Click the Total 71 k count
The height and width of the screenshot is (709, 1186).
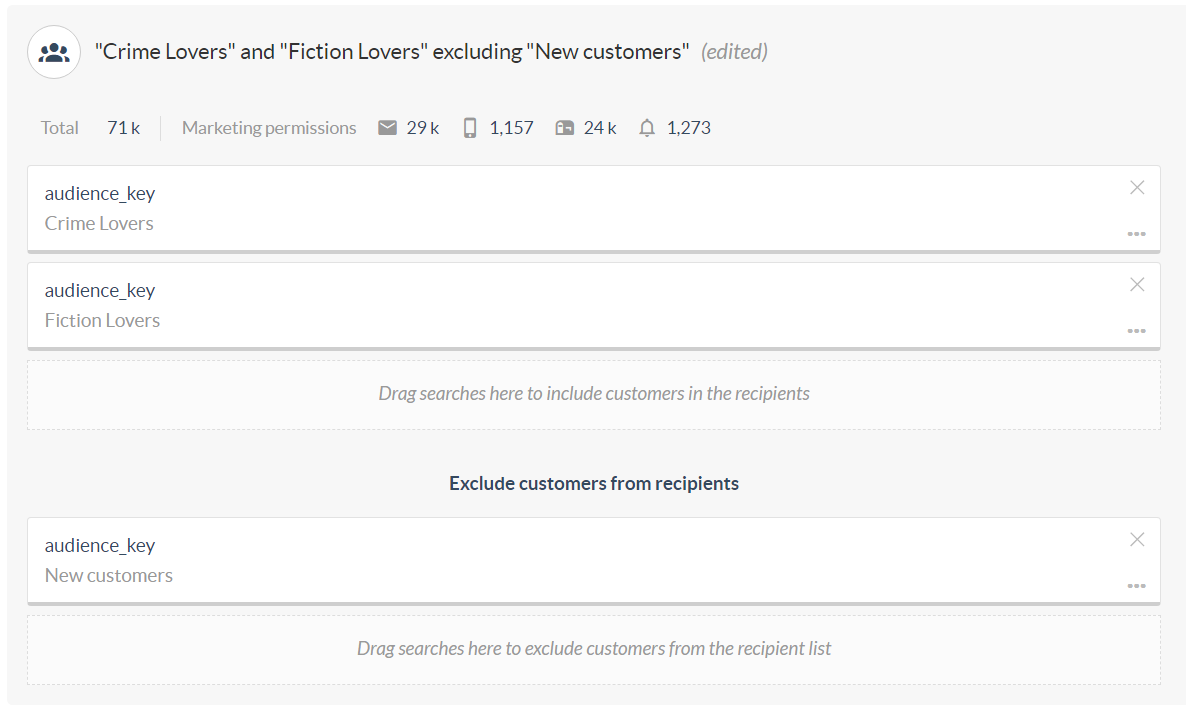click(123, 128)
